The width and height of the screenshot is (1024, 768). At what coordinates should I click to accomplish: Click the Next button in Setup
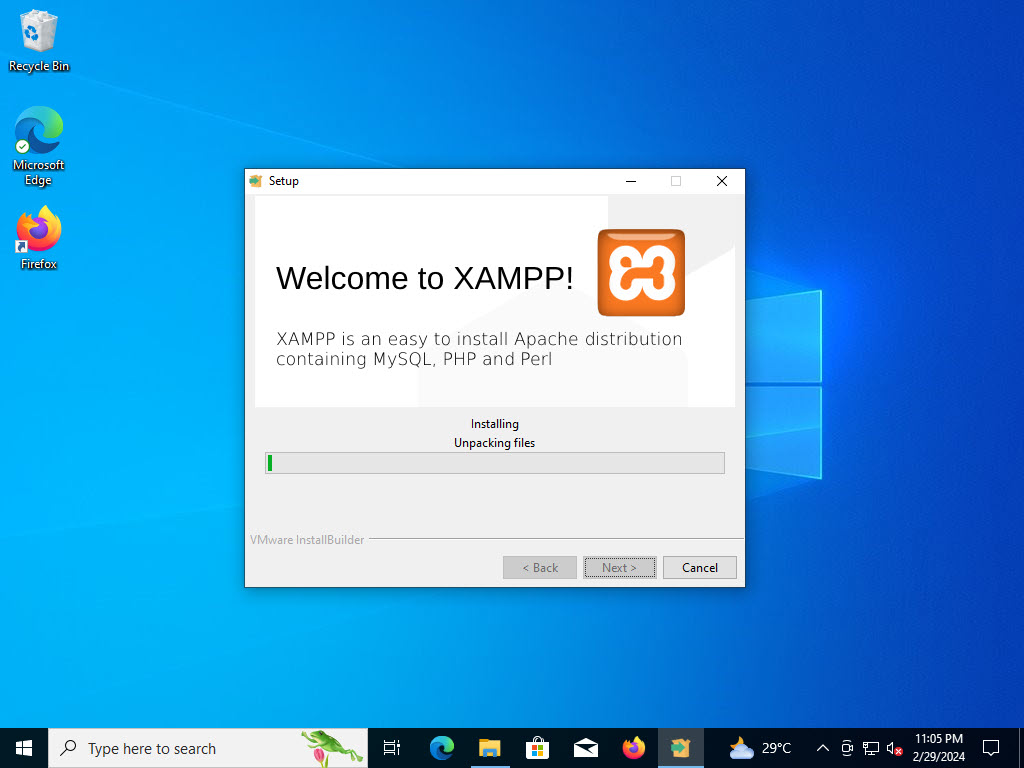619,567
